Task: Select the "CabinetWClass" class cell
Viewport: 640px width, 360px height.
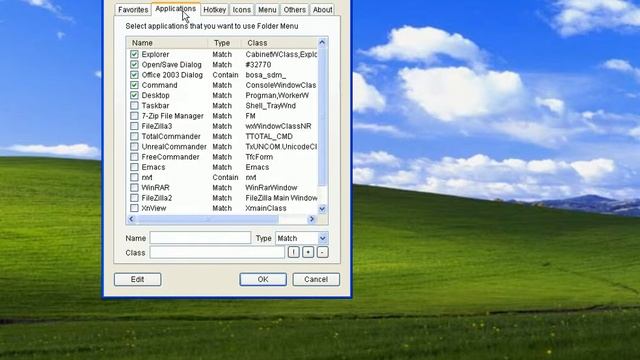Action: pos(281,54)
